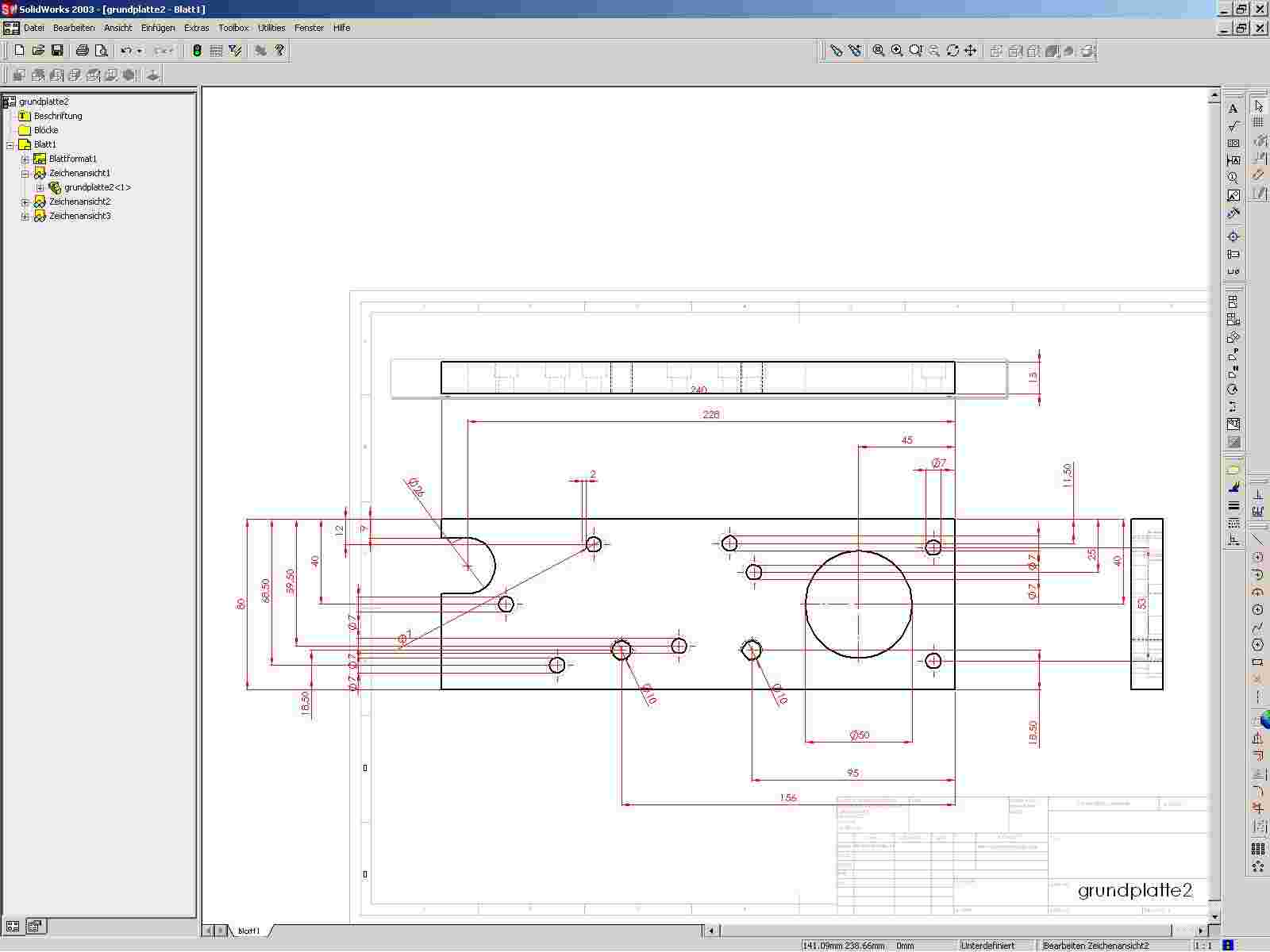Expand the Blattformat1 node

coord(25,159)
